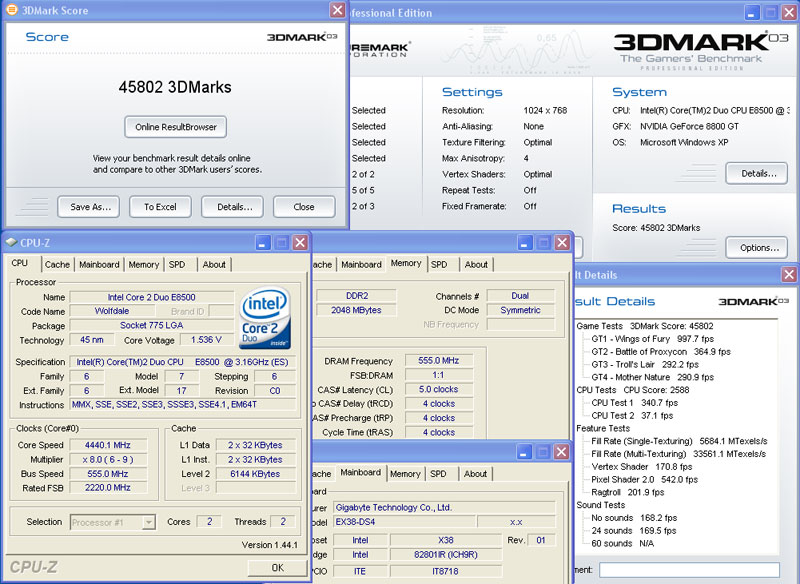The width and height of the screenshot is (800, 584).
Task: Open the Online ResultBrowser
Action: 176,127
